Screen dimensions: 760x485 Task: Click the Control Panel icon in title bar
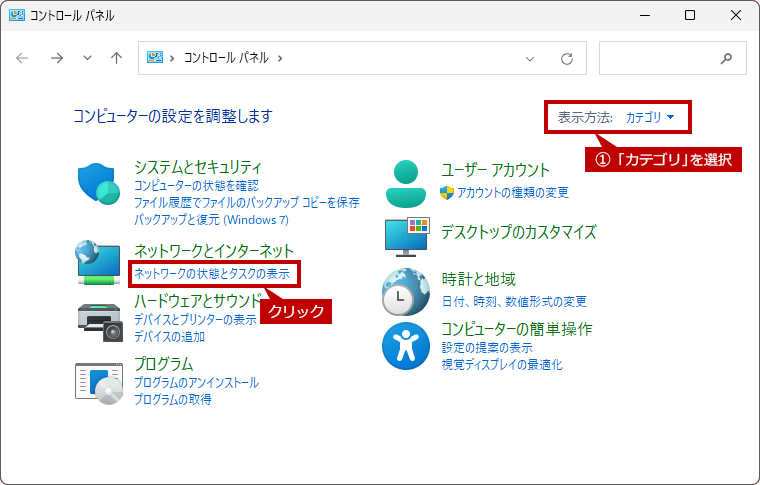pos(17,15)
